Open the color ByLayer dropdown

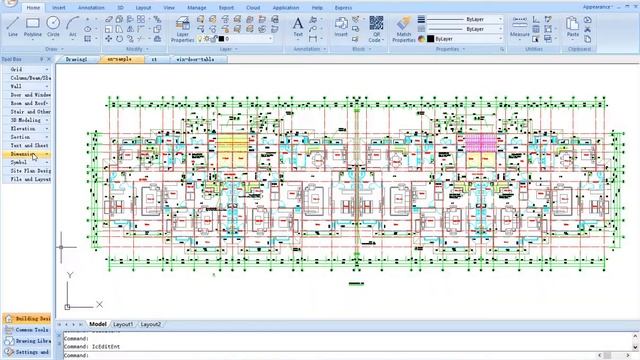[500, 39]
